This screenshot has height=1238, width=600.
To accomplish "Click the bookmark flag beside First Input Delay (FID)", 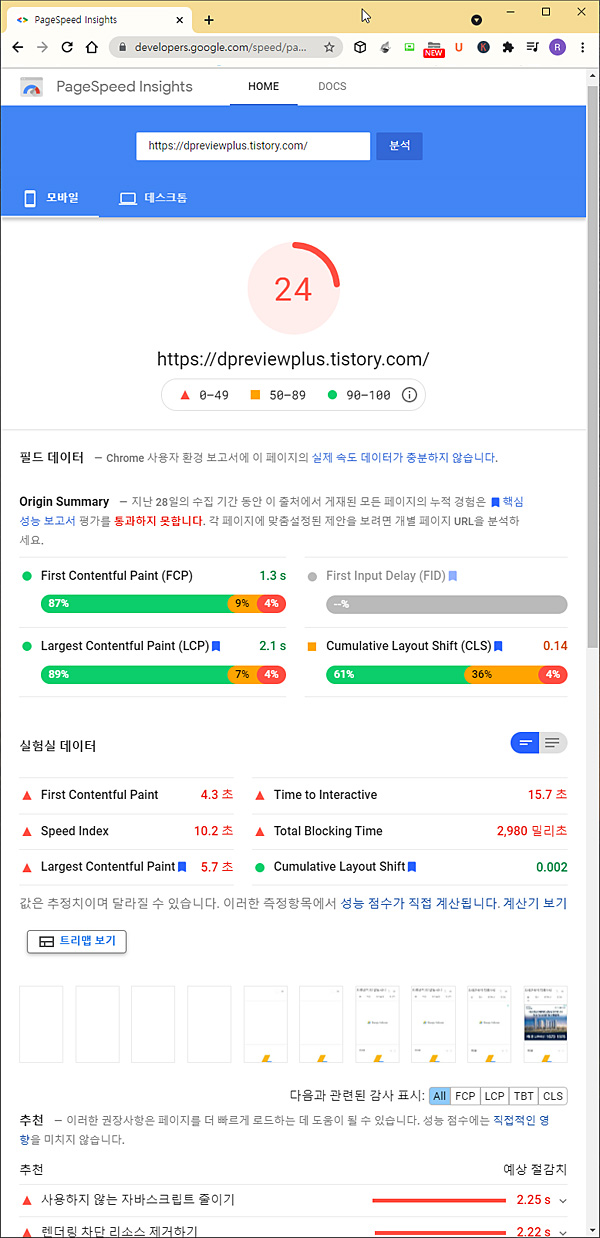I will tap(453, 576).
